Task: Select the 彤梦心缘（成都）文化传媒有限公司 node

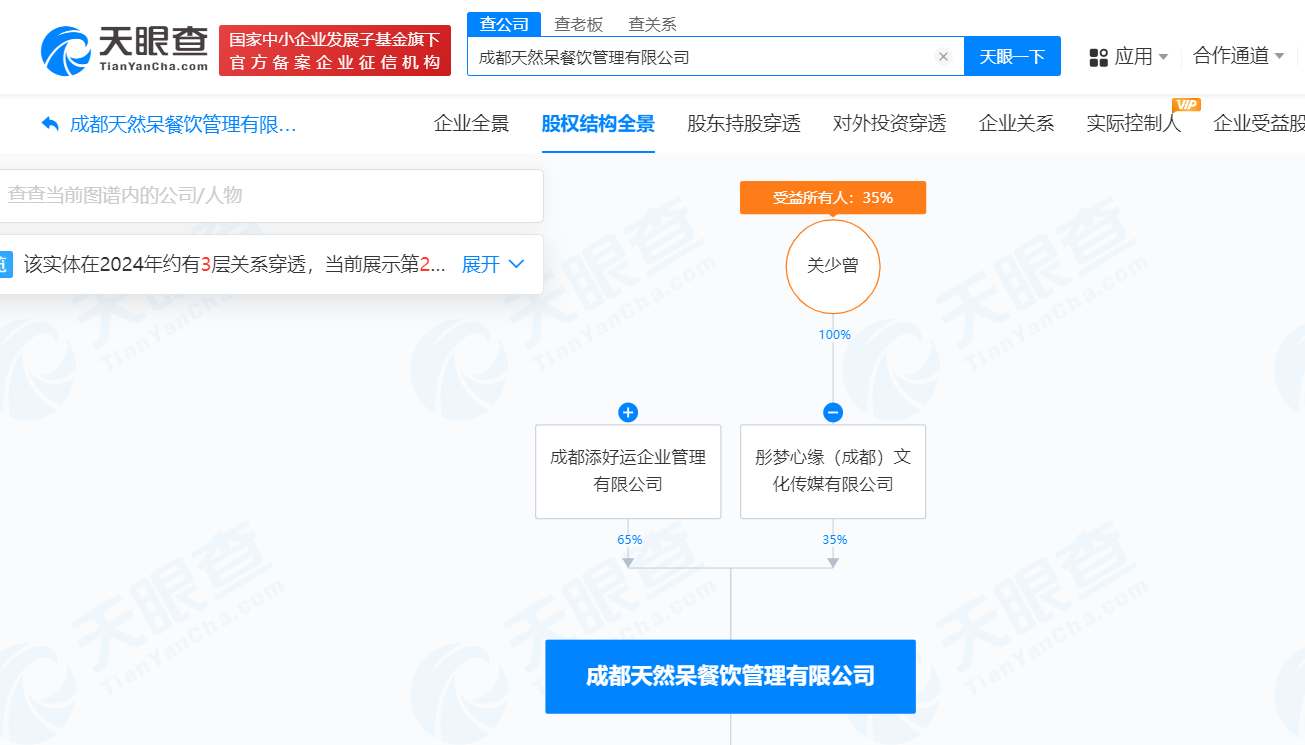Action: tap(833, 471)
